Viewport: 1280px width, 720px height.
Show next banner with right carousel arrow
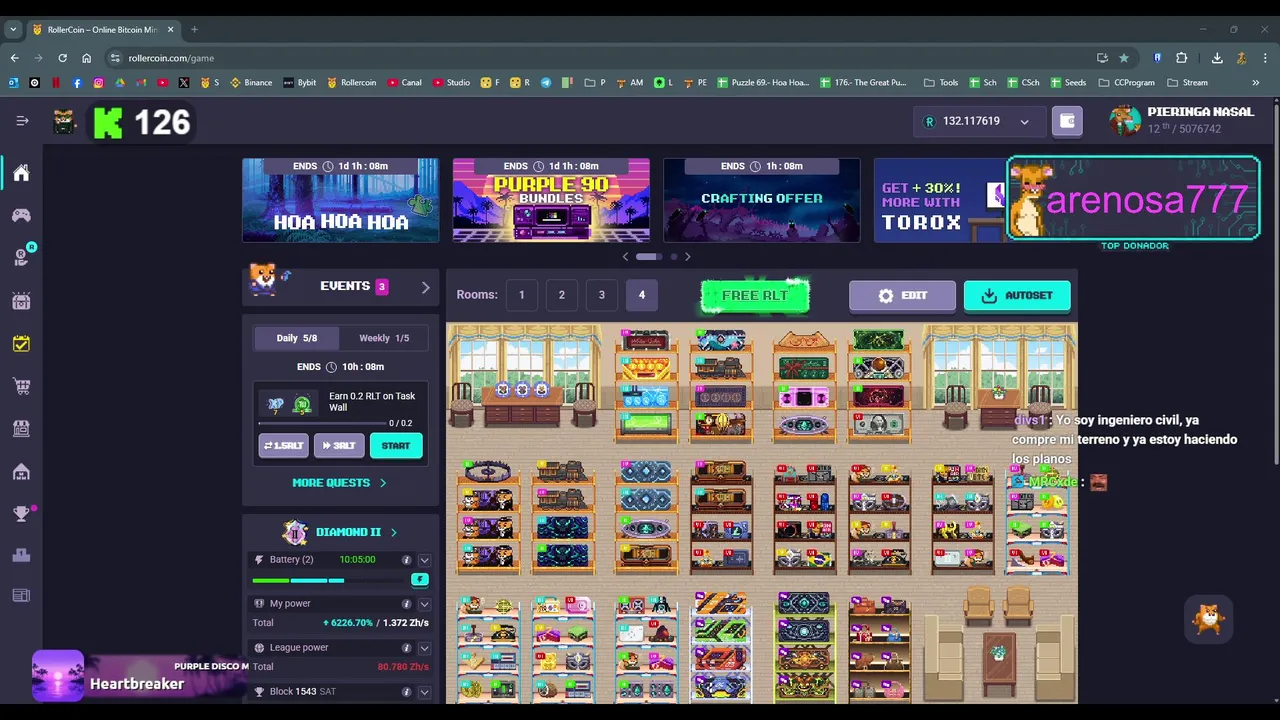coord(687,257)
